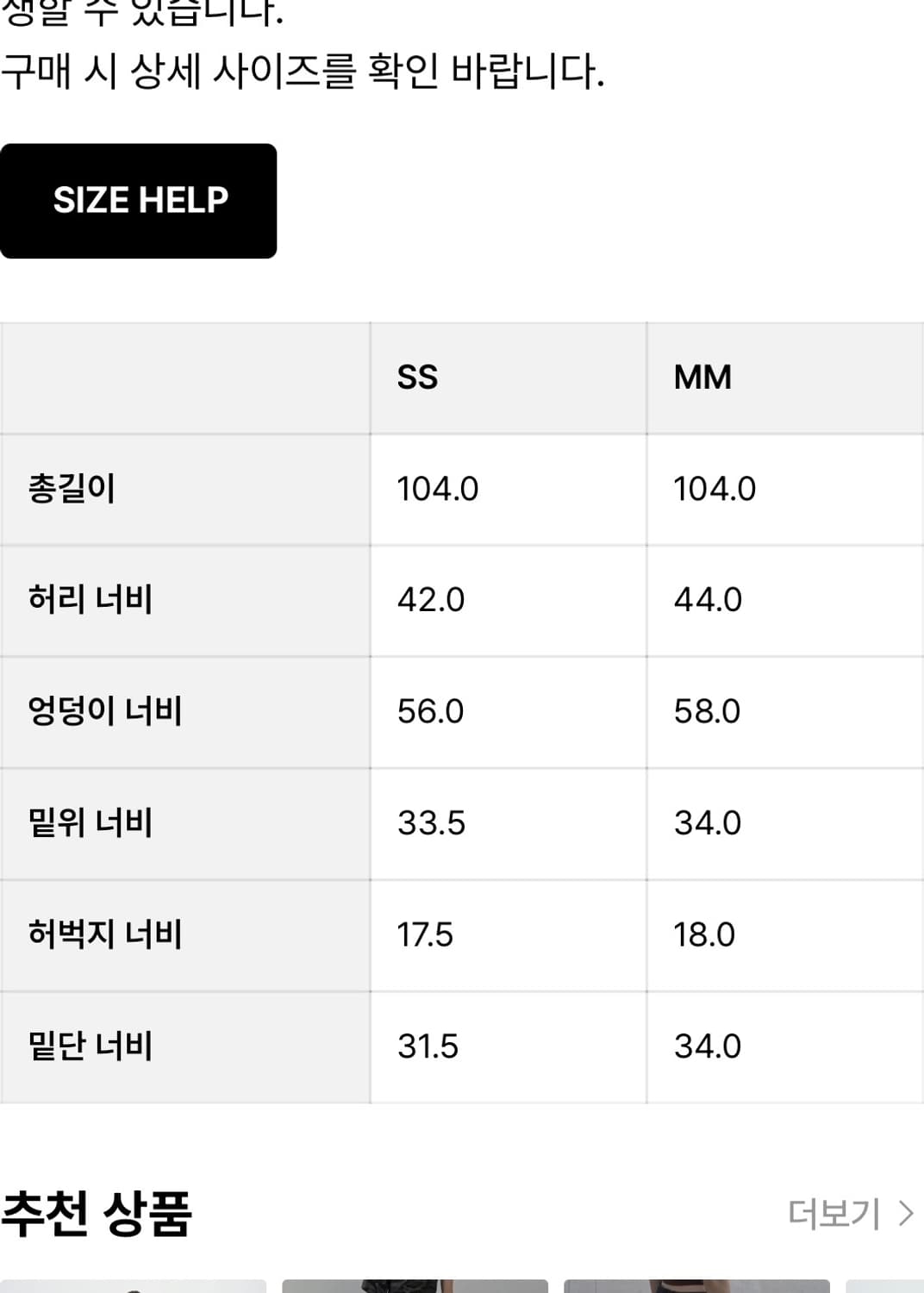
Task: Select the SS rise value 33.5
Action: click(x=431, y=823)
